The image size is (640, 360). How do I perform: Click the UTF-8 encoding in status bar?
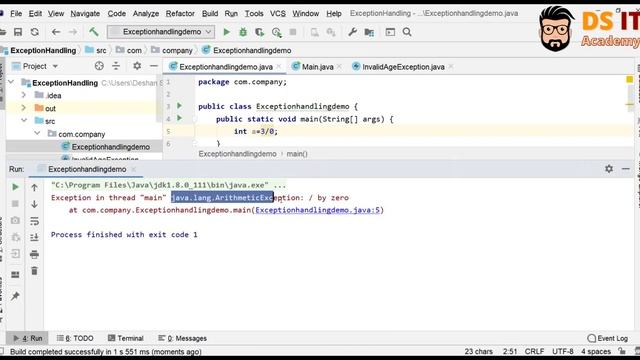point(563,351)
